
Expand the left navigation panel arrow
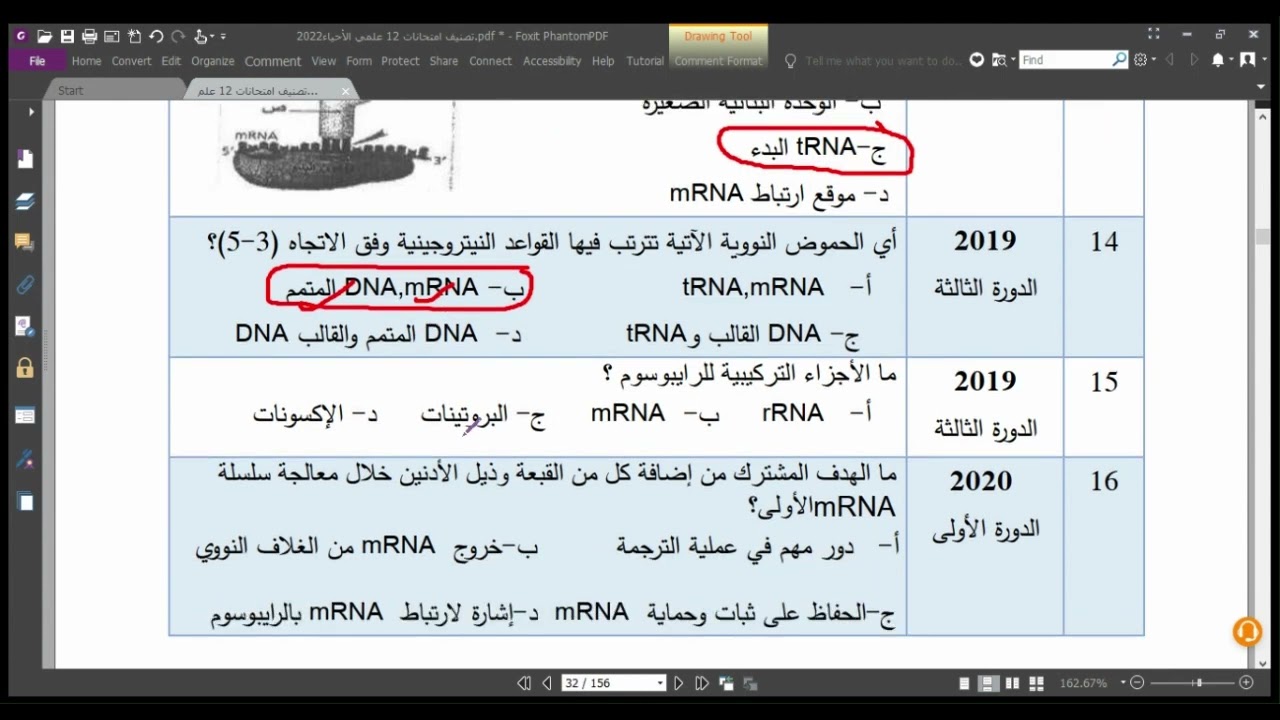tap(31, 111)
